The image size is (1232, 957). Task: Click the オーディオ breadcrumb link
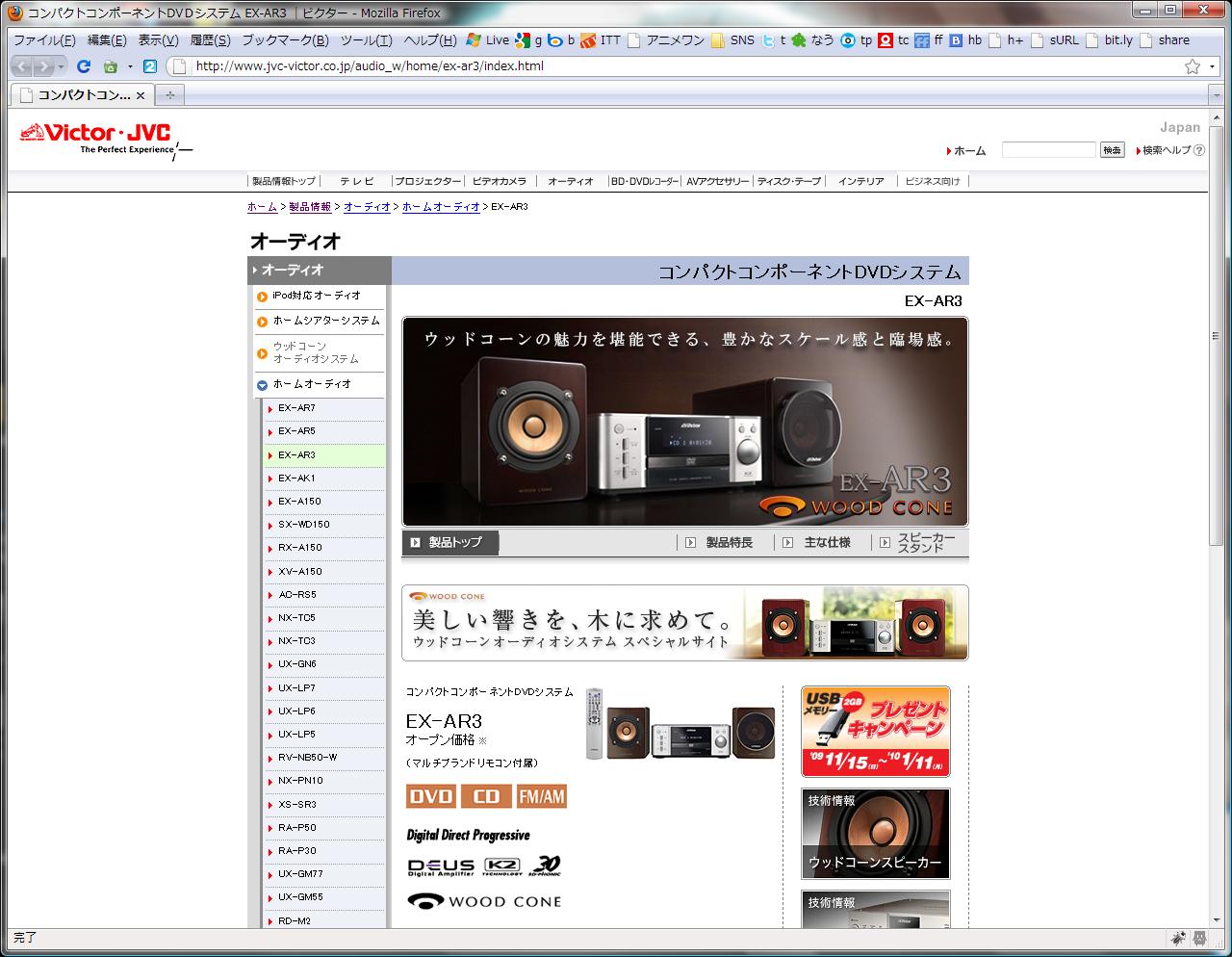tap(367, 207)
